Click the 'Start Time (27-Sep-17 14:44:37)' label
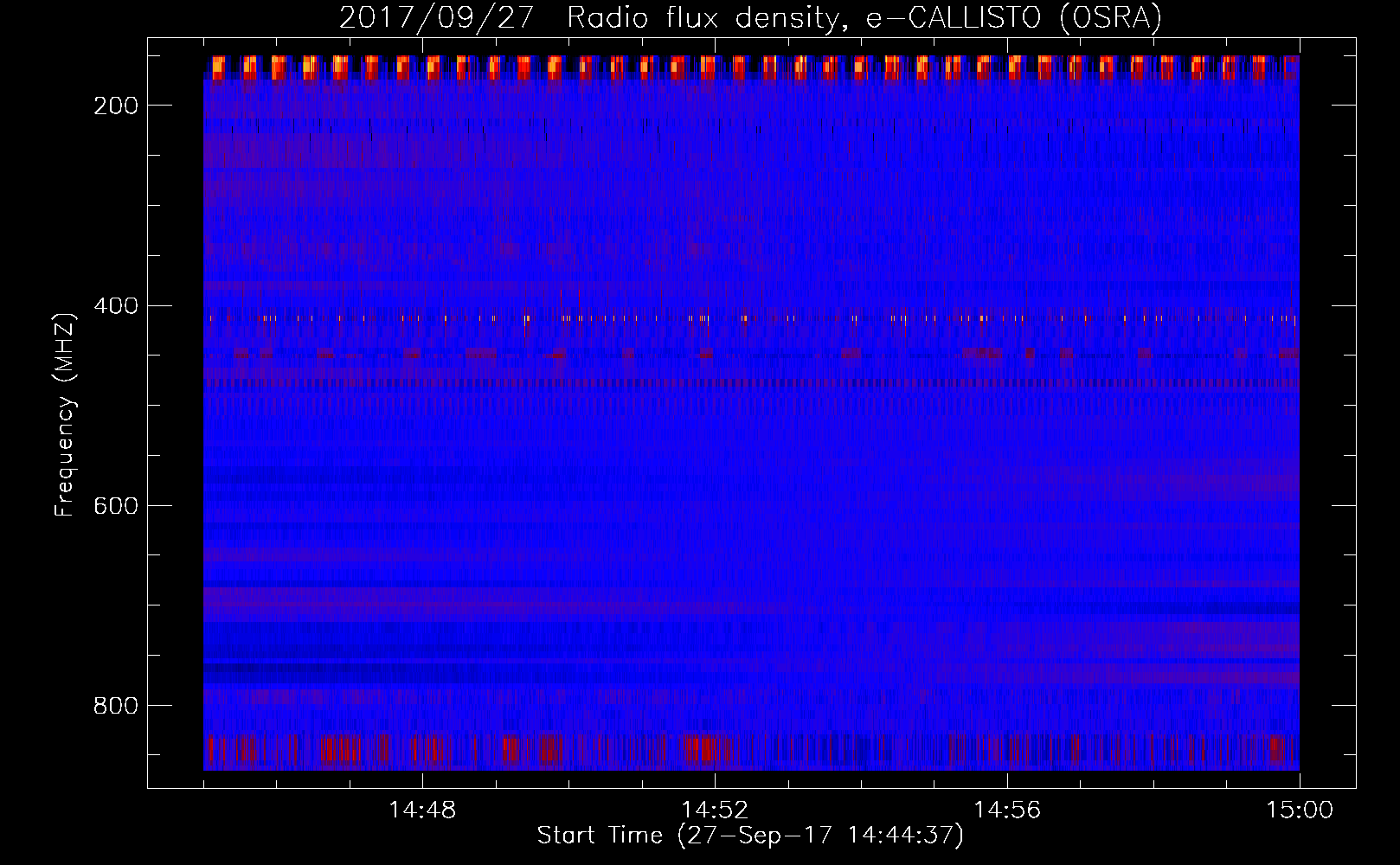The image size is (1400, 865). [750, 836]
